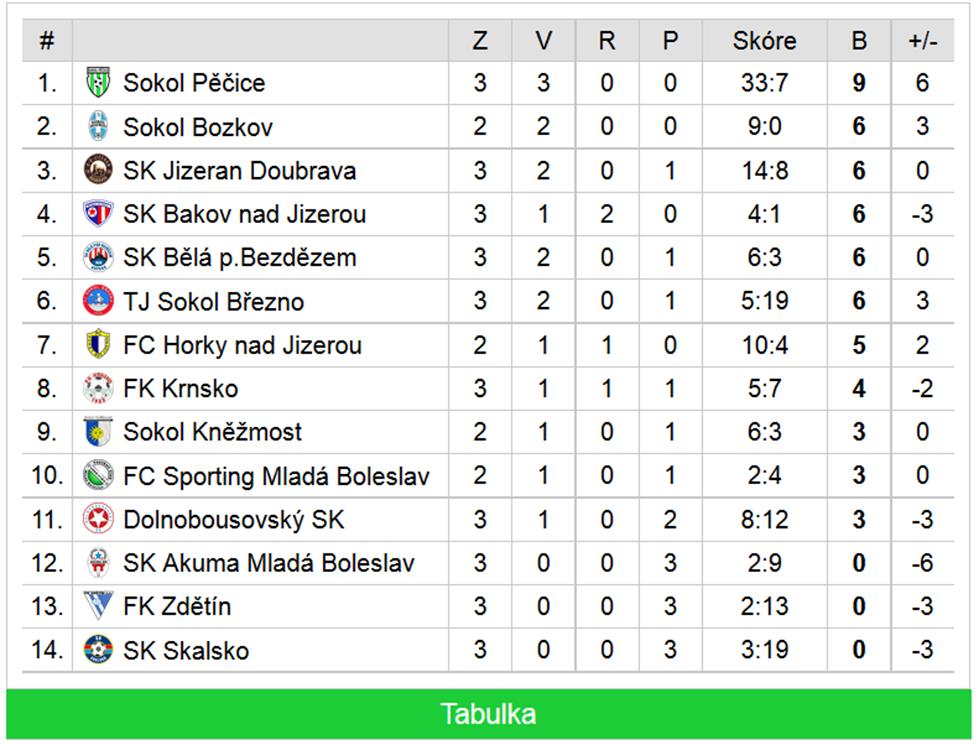
Task: Click the Skóre column header
Action: click(x=765, y=41)
